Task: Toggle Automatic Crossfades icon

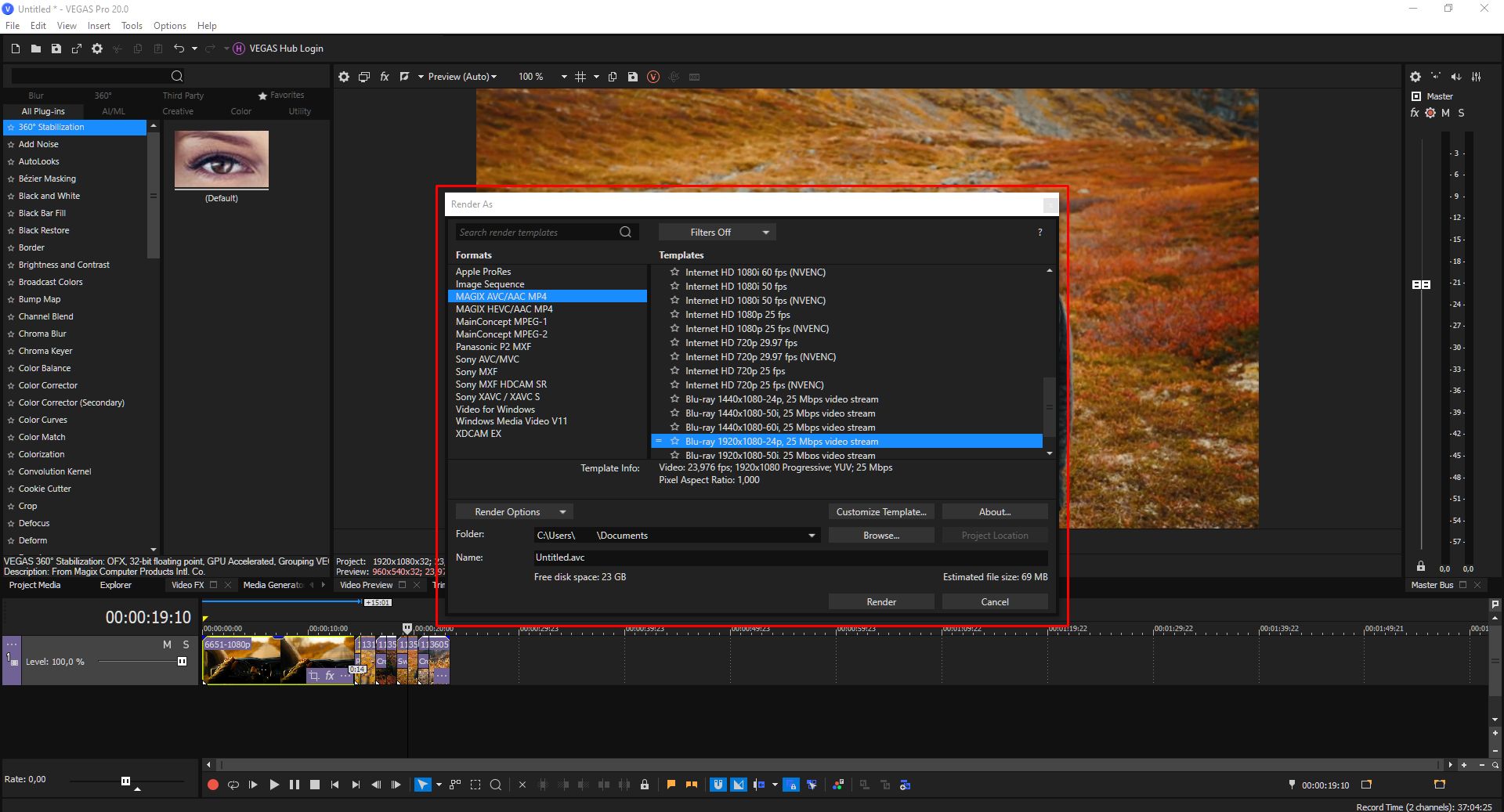Action: coord(739,785)
